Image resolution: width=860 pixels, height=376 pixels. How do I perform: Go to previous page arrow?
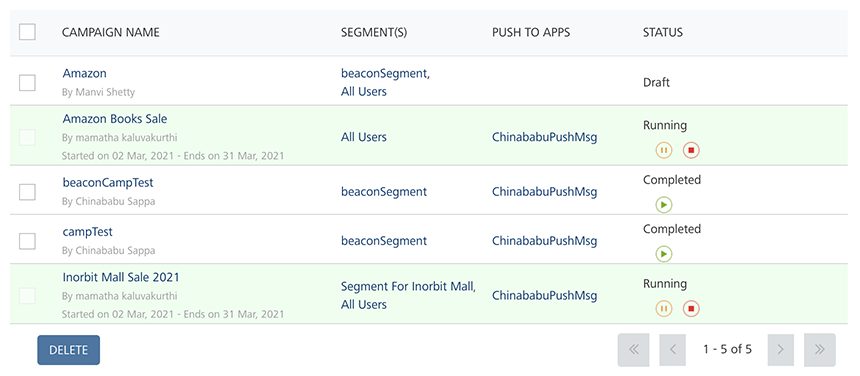pos(673,350)
